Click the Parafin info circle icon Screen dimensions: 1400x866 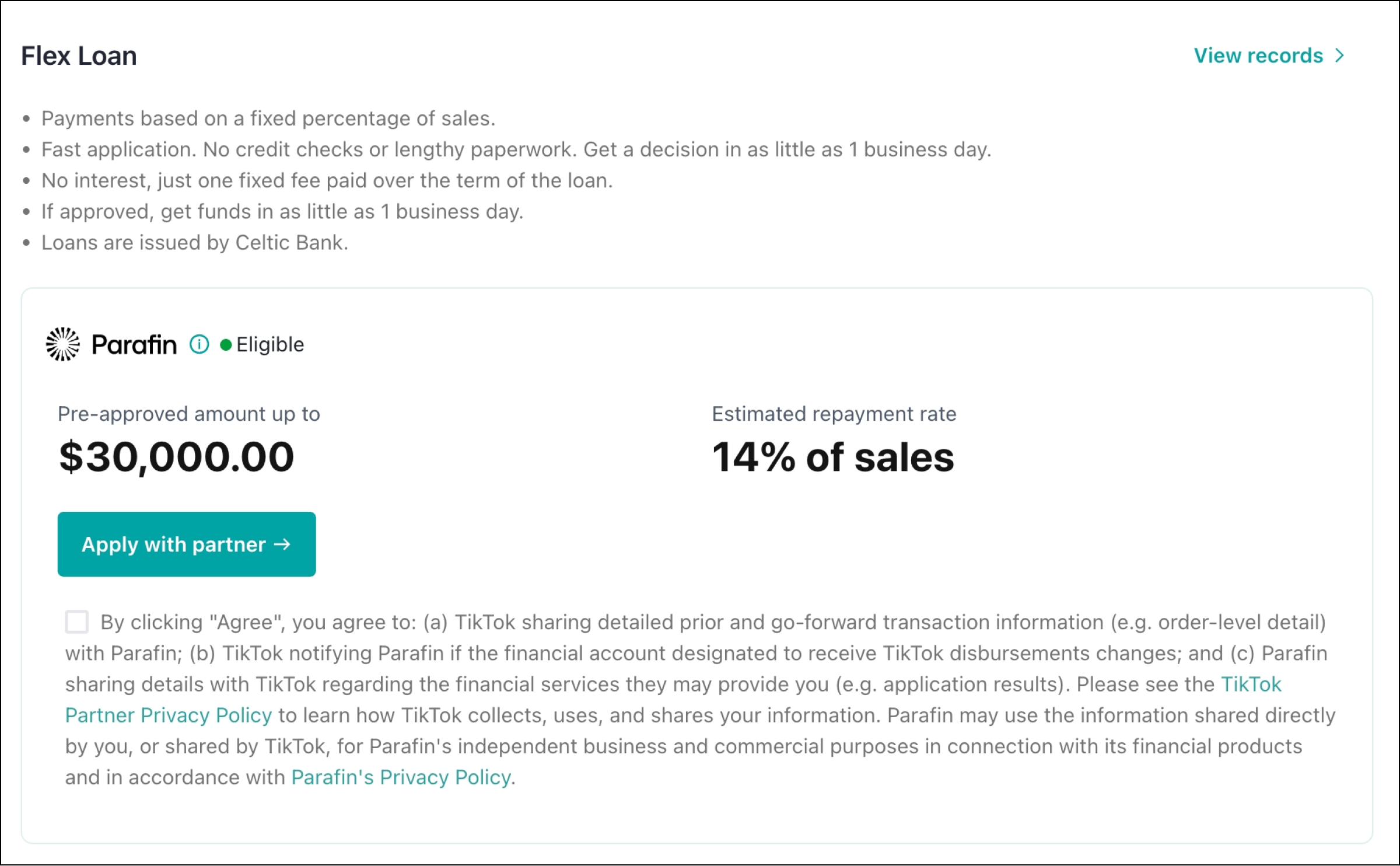[x=199, y=344]
